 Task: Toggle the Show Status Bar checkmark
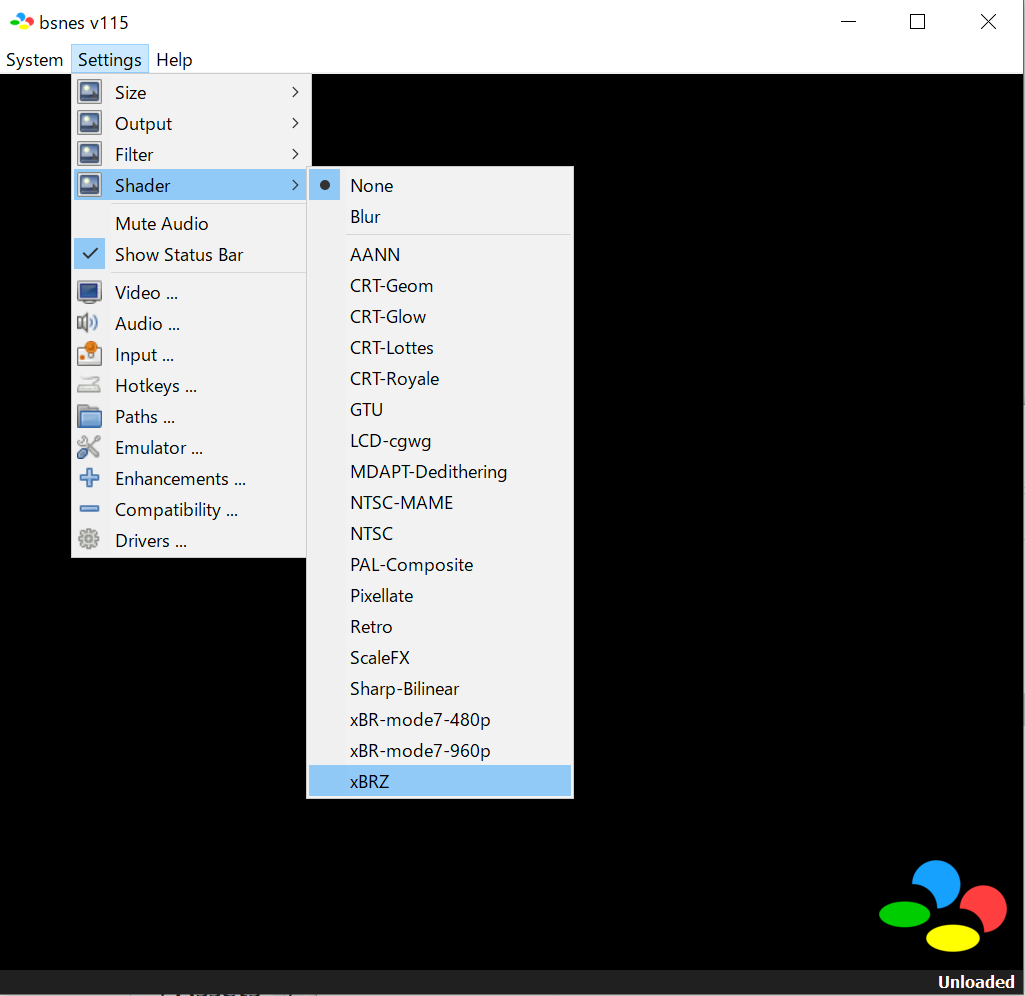(x=90, y=254)
